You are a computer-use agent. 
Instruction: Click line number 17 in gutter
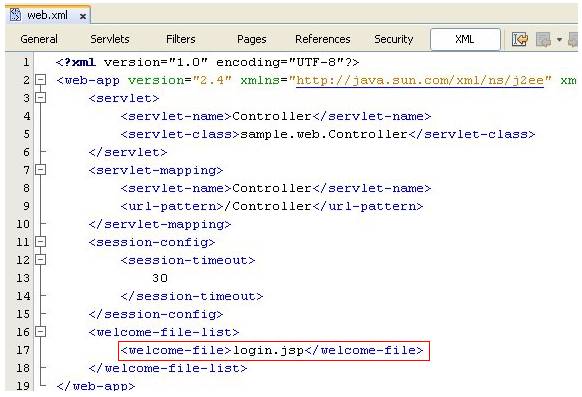point(23,350)
